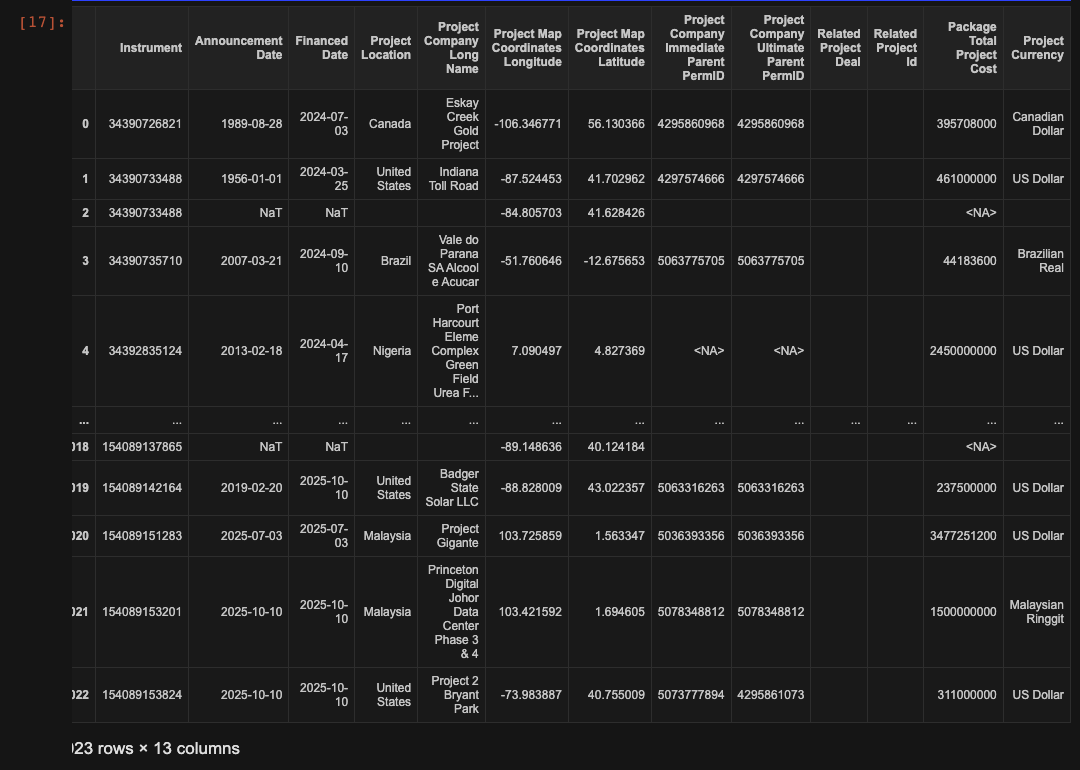1080x770 pixels.
Task: Click PermID 5073777894 in Immediate Parent column
Action: coord(691,695)
